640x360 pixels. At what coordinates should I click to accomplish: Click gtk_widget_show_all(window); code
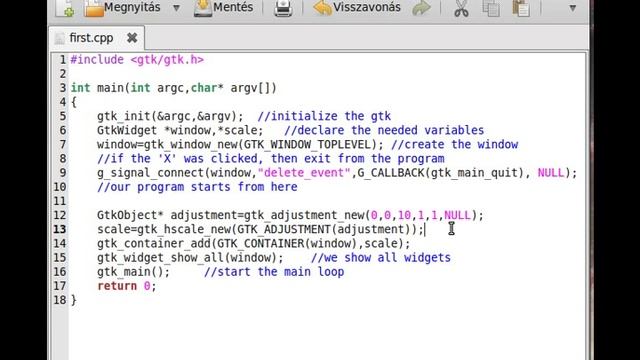tap(190, 258)
